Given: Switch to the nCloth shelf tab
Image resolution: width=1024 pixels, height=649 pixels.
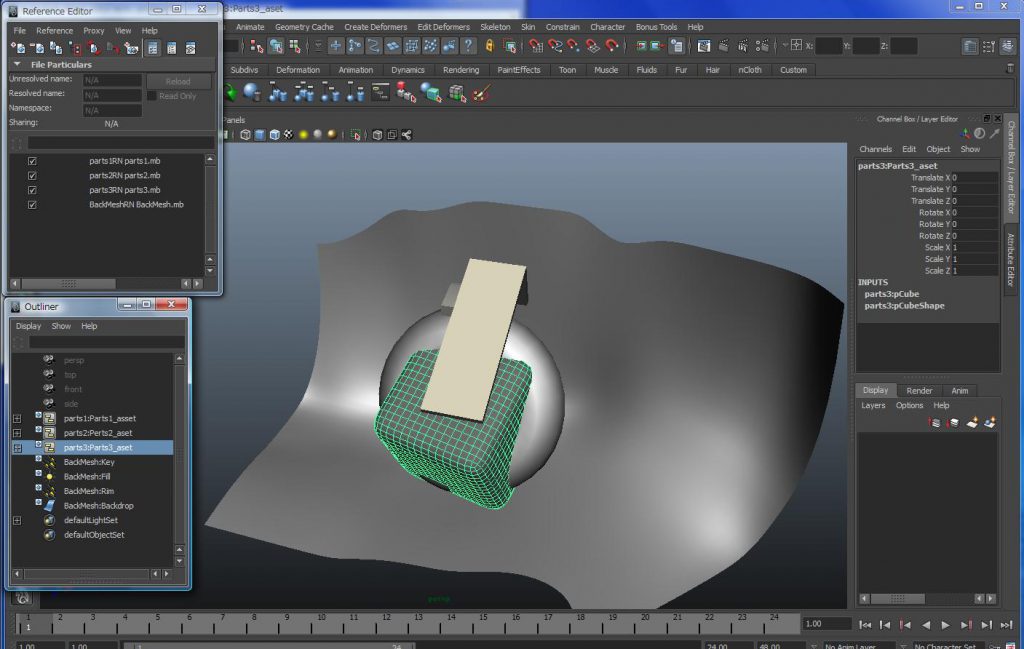Looking at the screenshot, I should tap(750, 70).
